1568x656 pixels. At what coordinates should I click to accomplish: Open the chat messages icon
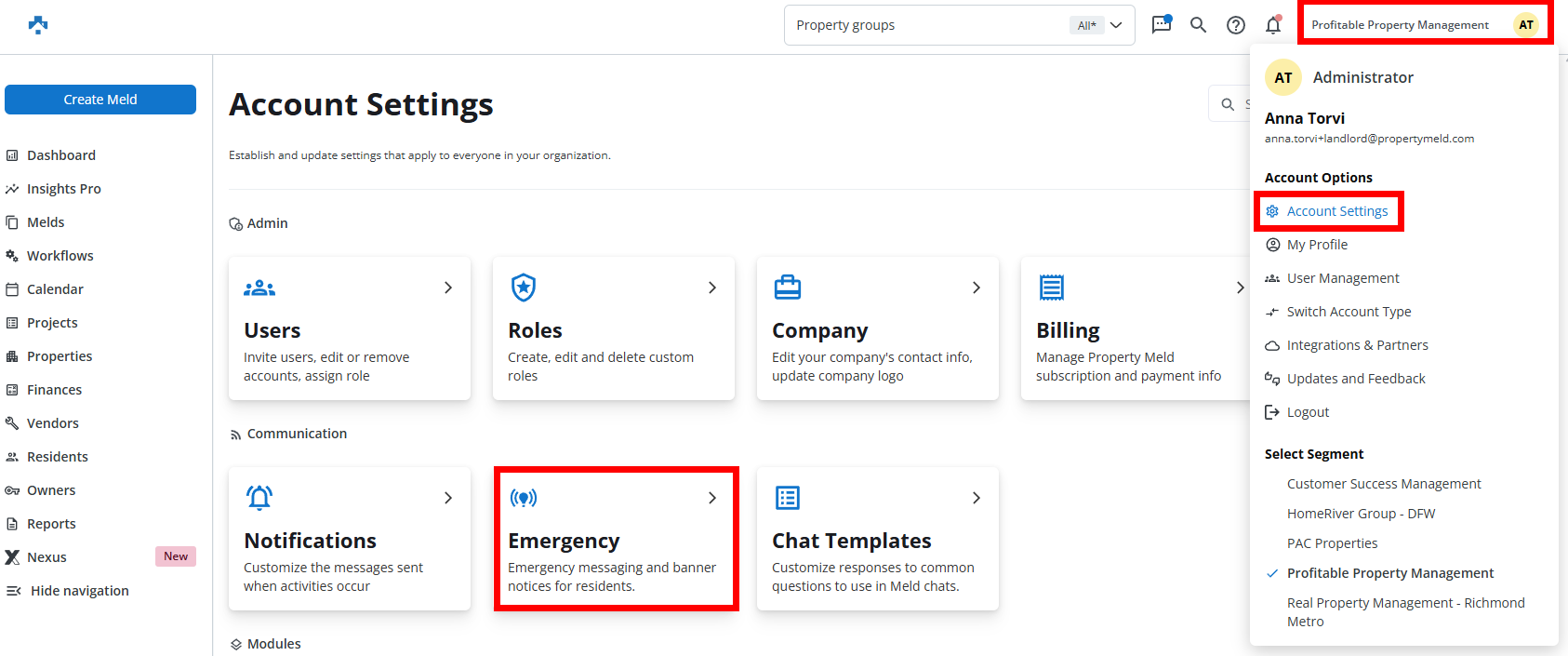click(x=1161, y=25)
